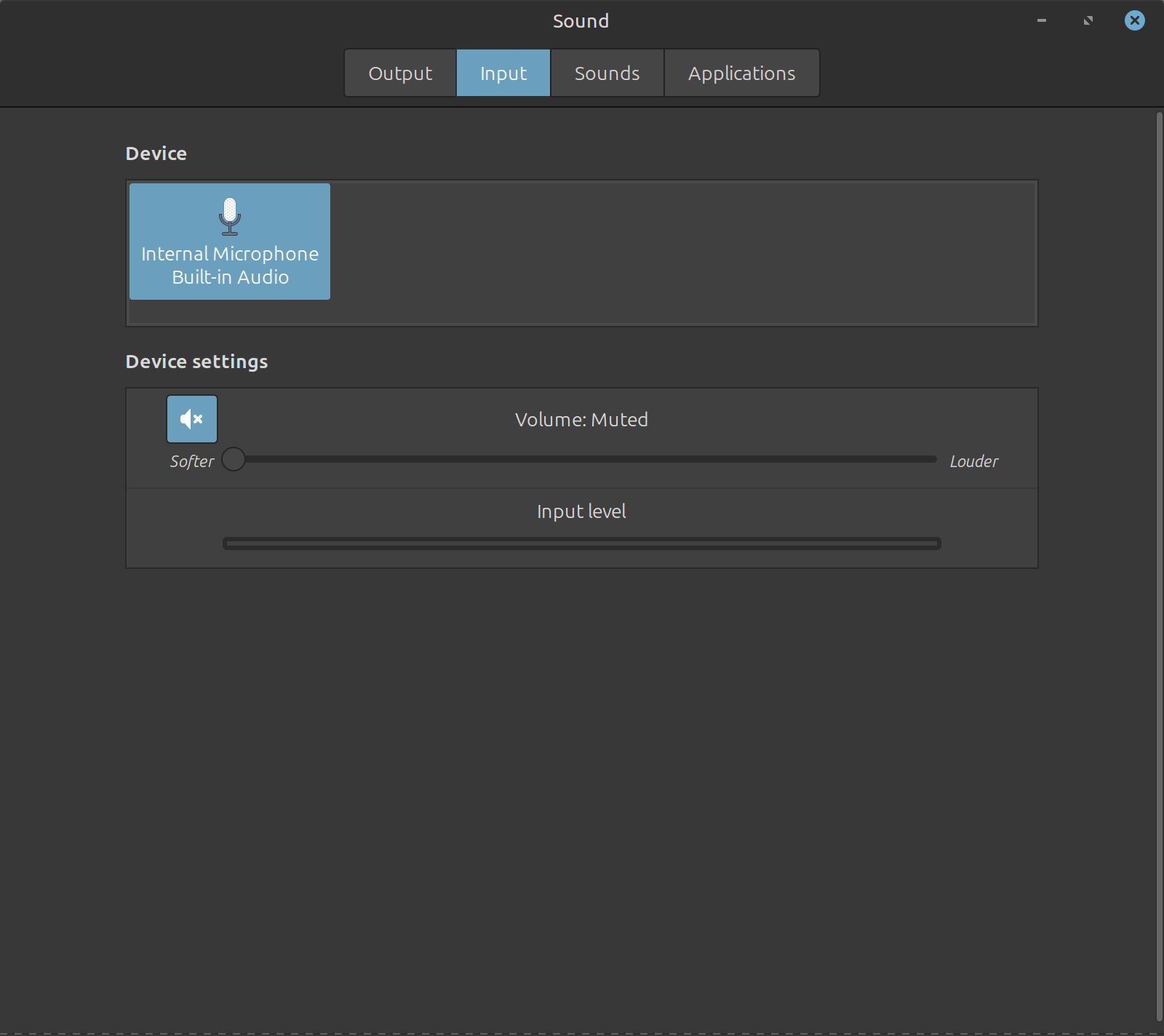Click the Device settings heading
The image size is (1164, 1036).
point(196,362)
